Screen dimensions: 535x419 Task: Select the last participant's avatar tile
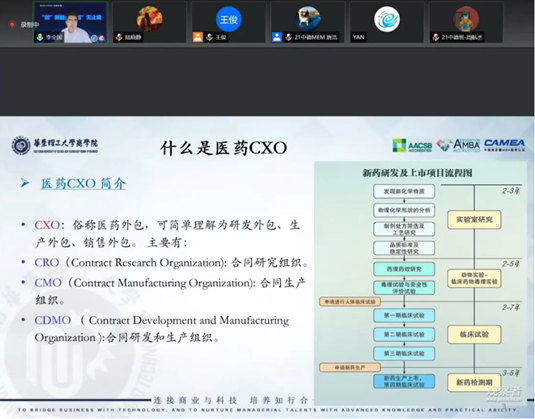coord(466,23)
